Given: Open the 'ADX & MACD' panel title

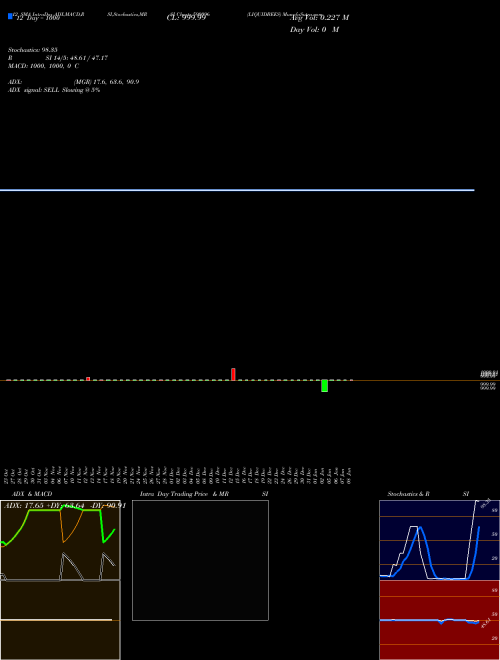Looking at the screenshot, I should pyautogui.click(x=32, y=494).
